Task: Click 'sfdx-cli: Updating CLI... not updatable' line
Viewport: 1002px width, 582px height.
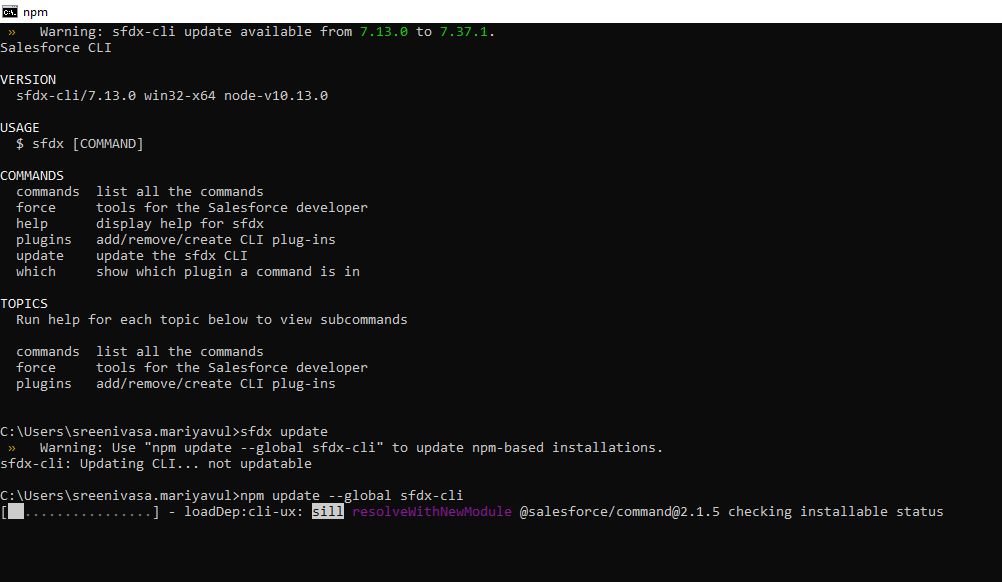Action: (x=156, y=464)
